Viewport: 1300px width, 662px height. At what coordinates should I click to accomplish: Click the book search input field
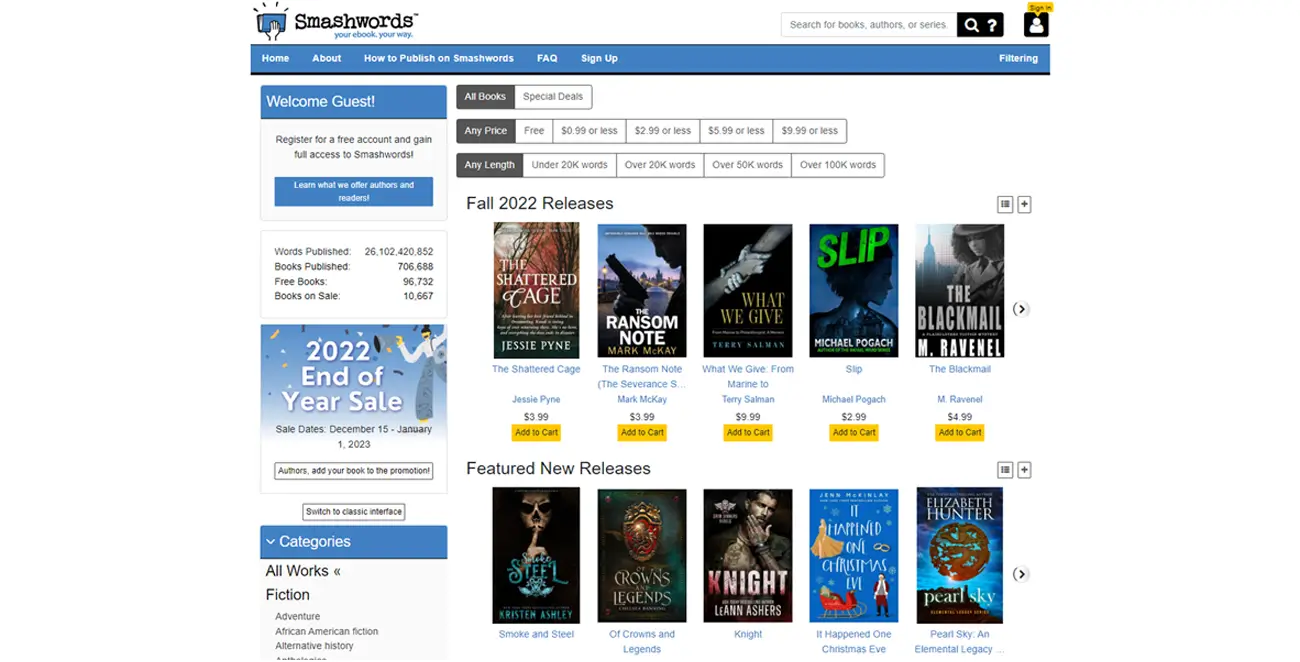(868, 24)
